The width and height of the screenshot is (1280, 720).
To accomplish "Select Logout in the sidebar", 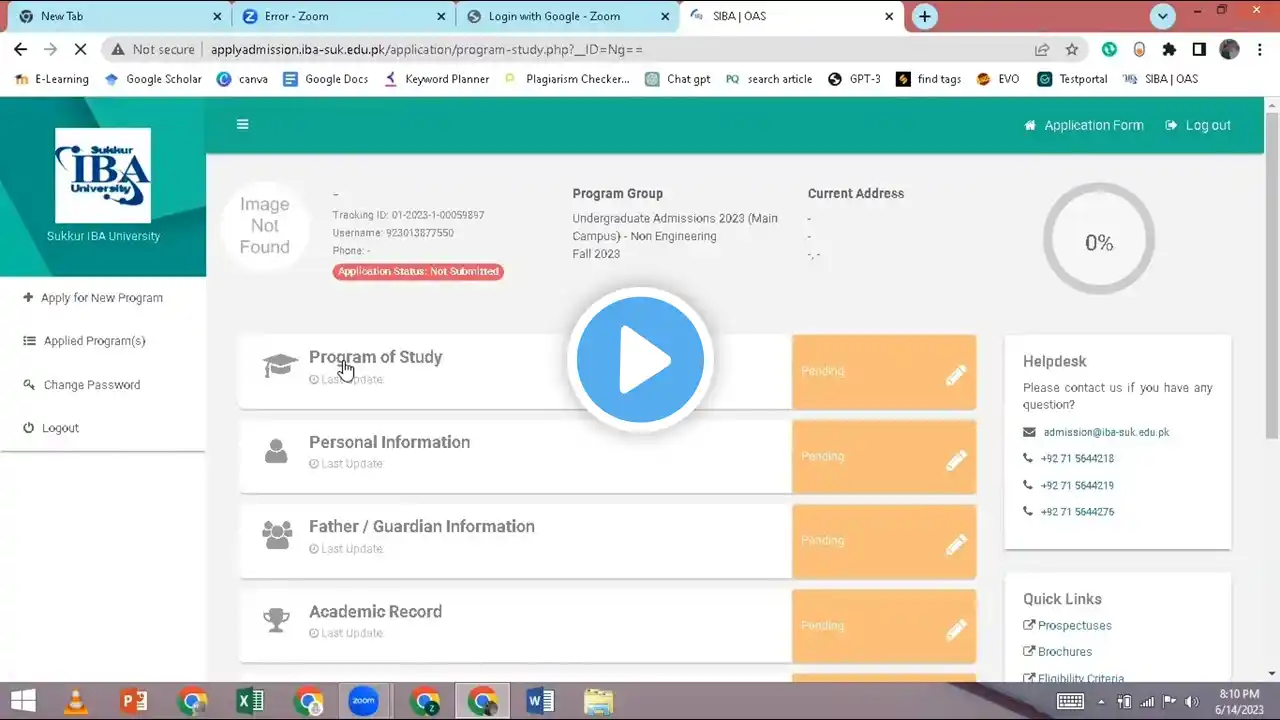I will [x=50, y=428].
